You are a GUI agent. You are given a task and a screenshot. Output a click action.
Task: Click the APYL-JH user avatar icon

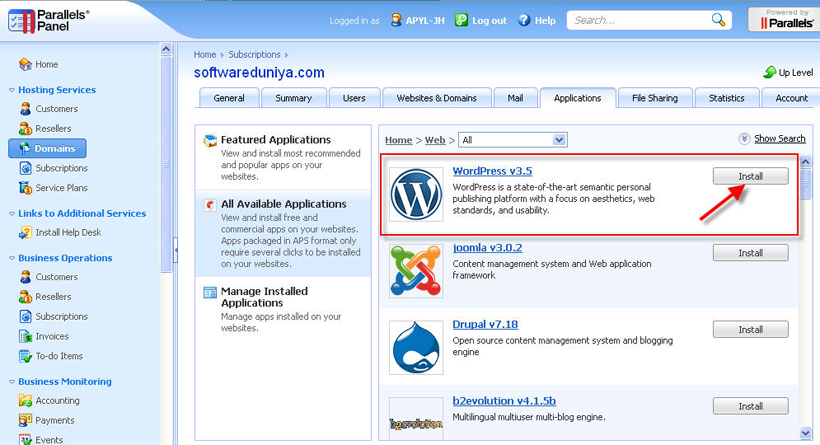(396, 20)
